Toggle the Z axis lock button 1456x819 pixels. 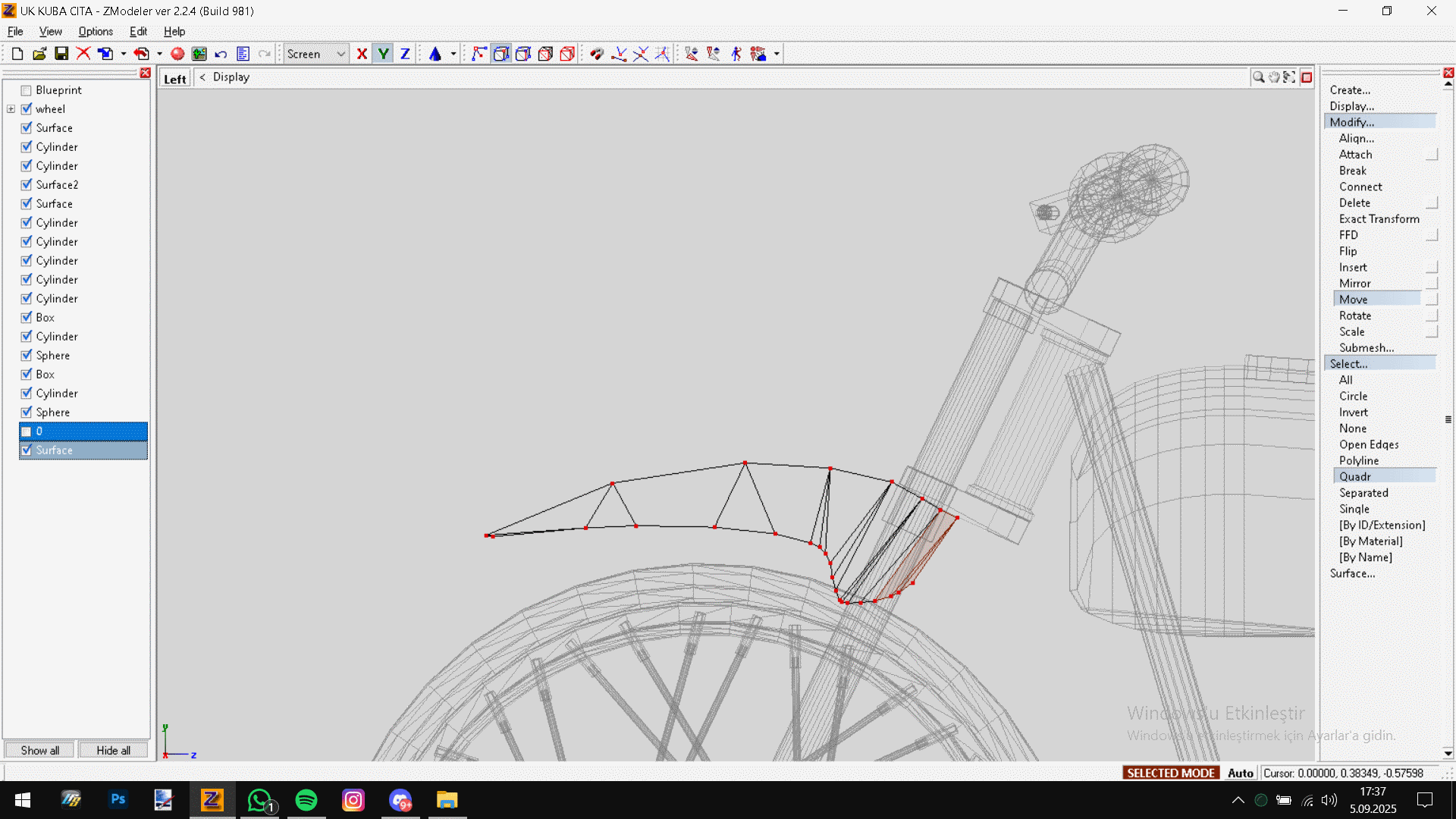[x=405, y=54]
